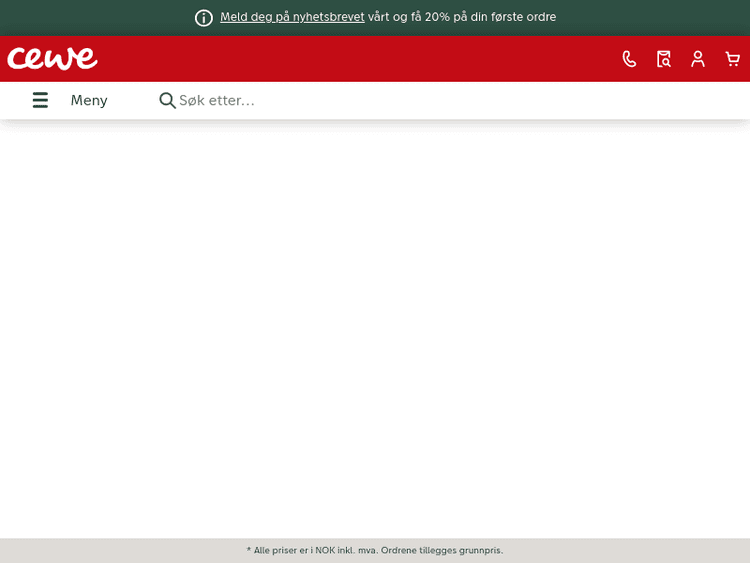Click the empty white page content area

point(375,330)
